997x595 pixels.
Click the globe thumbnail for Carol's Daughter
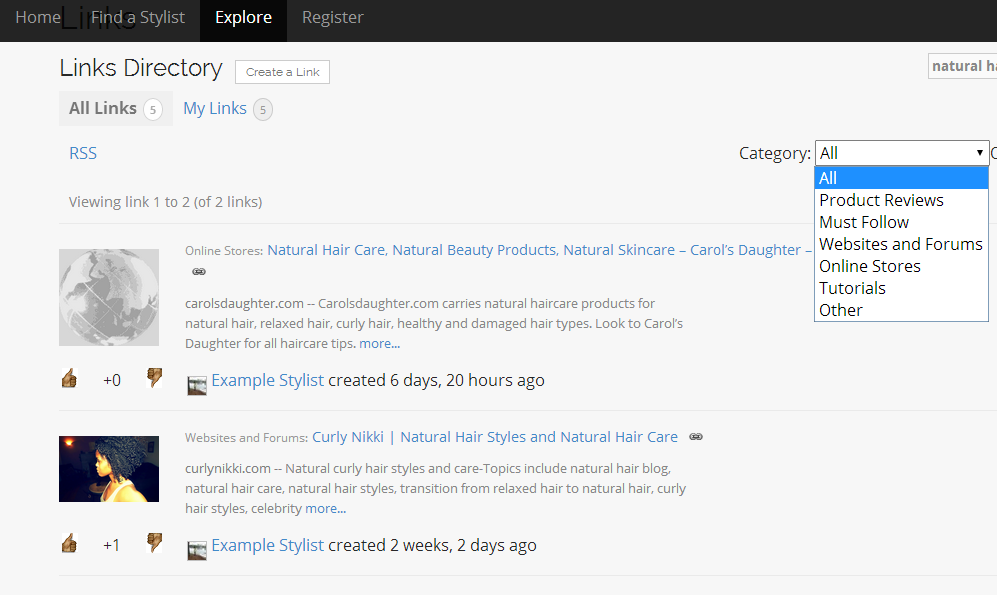[109, 299]
